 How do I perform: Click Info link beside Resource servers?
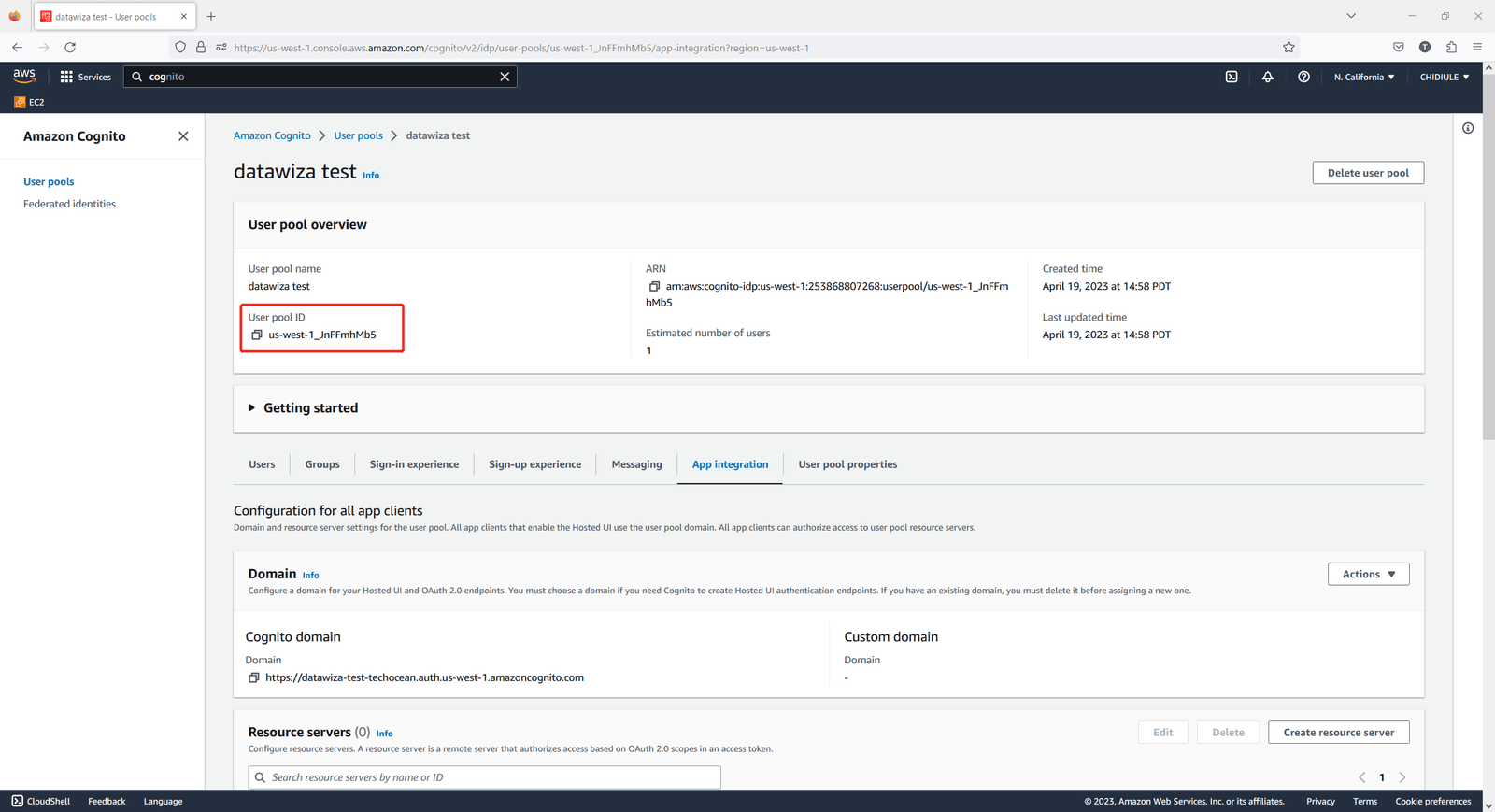click(x=384, y=734)
